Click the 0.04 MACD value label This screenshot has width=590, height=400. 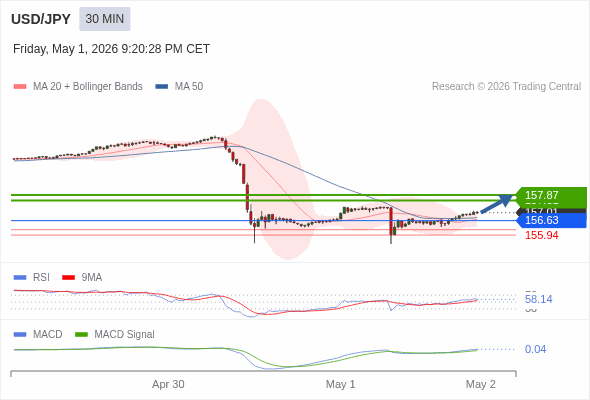pyautogui.click(x=535, y=350)
